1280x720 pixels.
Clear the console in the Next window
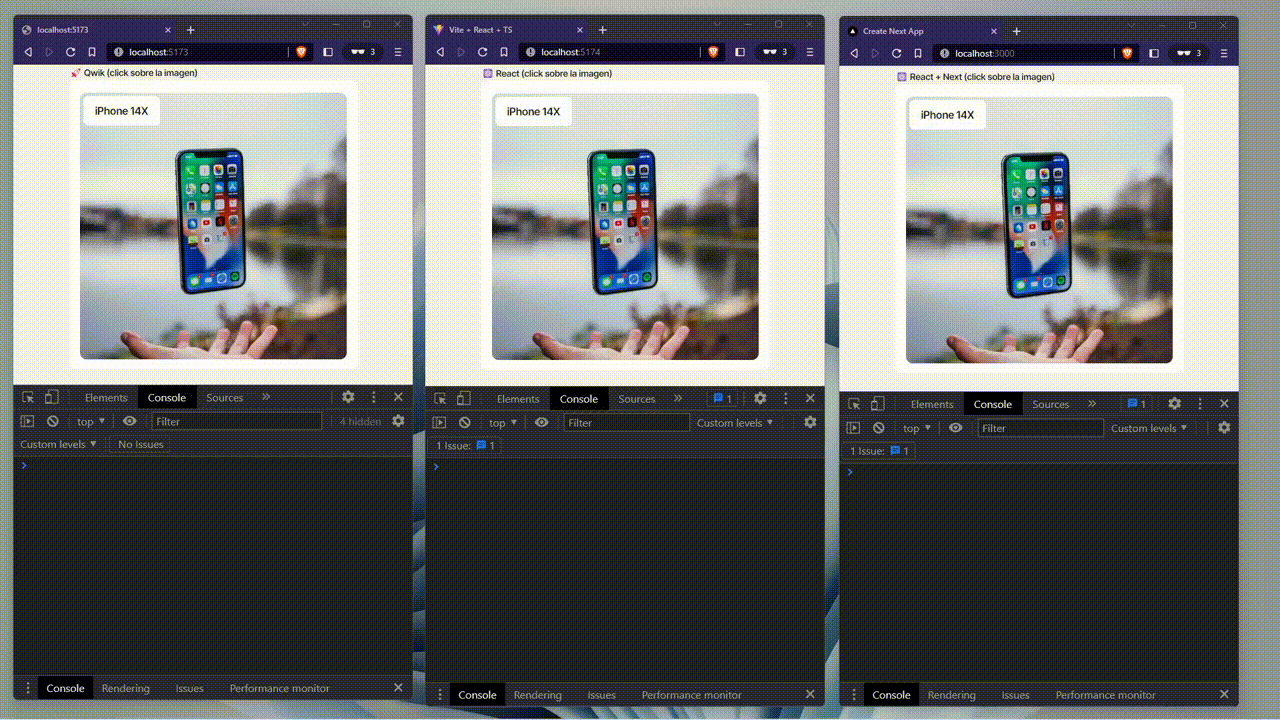(x=879, y=428)
